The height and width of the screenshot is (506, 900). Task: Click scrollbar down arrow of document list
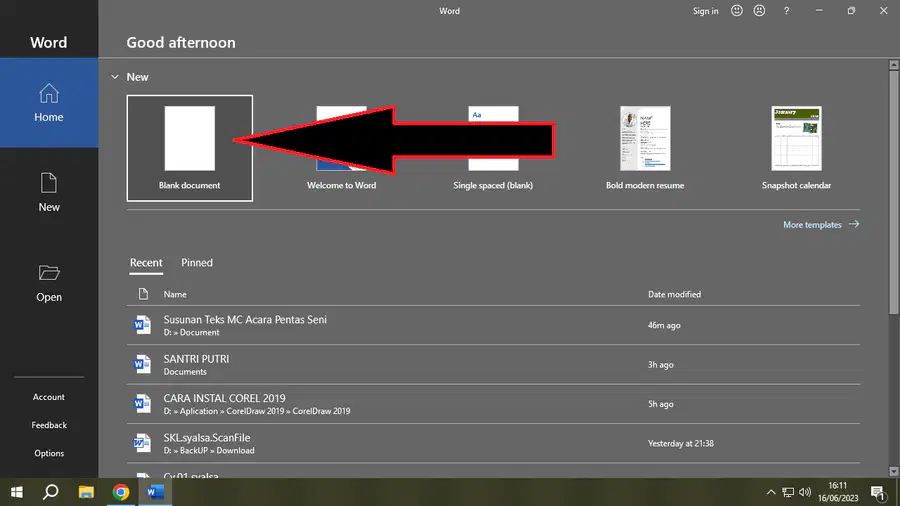tap(894, 472)
